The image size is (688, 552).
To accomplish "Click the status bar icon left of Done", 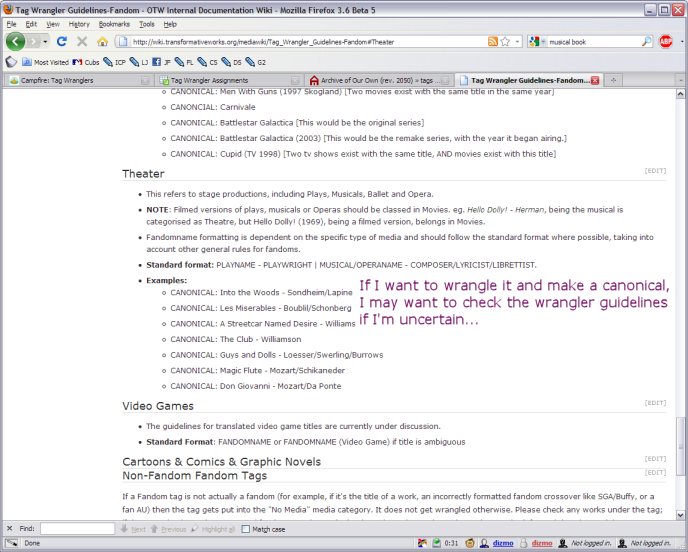I will pos(12,543).
